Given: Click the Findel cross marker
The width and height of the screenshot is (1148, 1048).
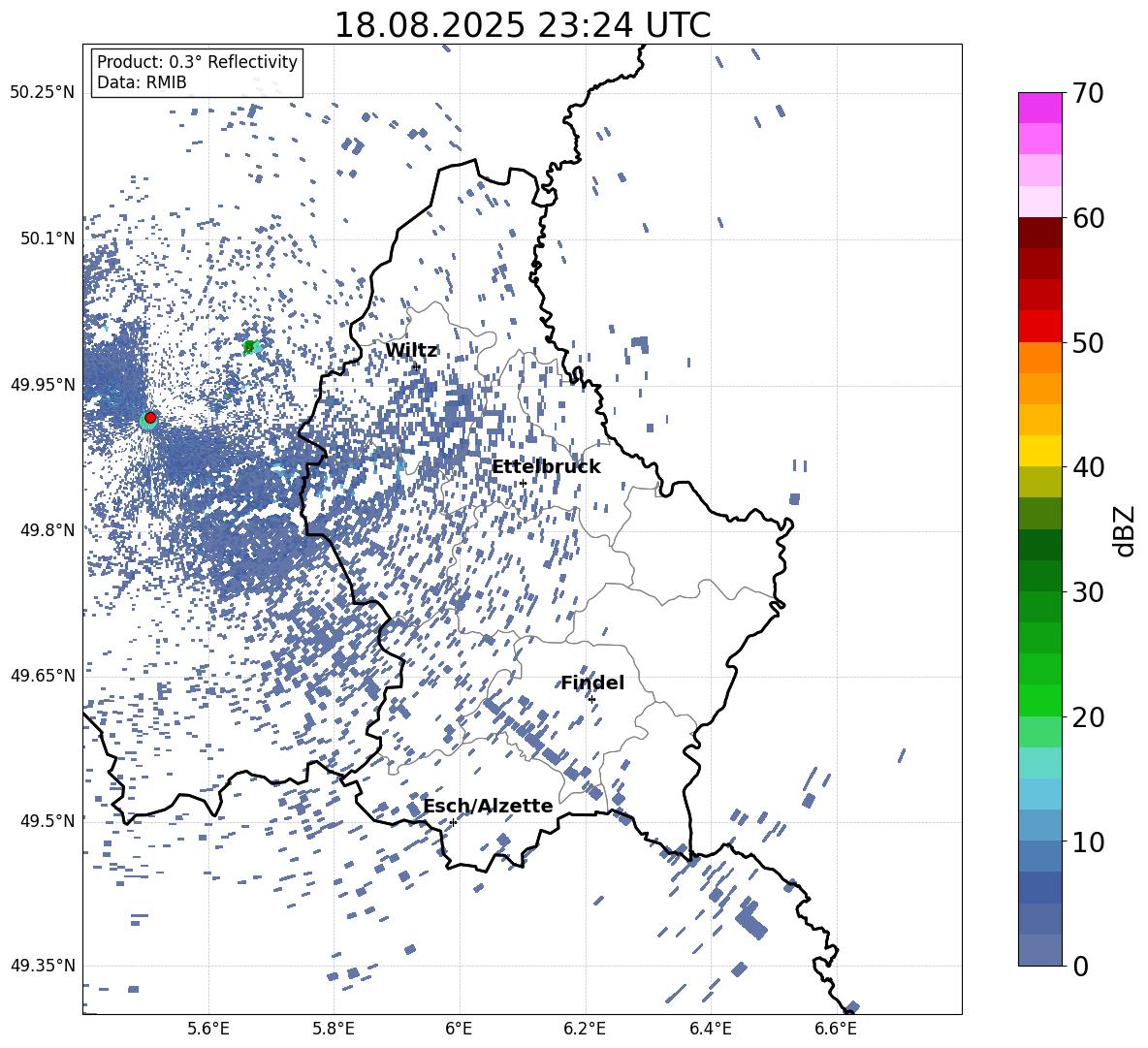Looking at the screenshot, I should click(x=591, y=700).
